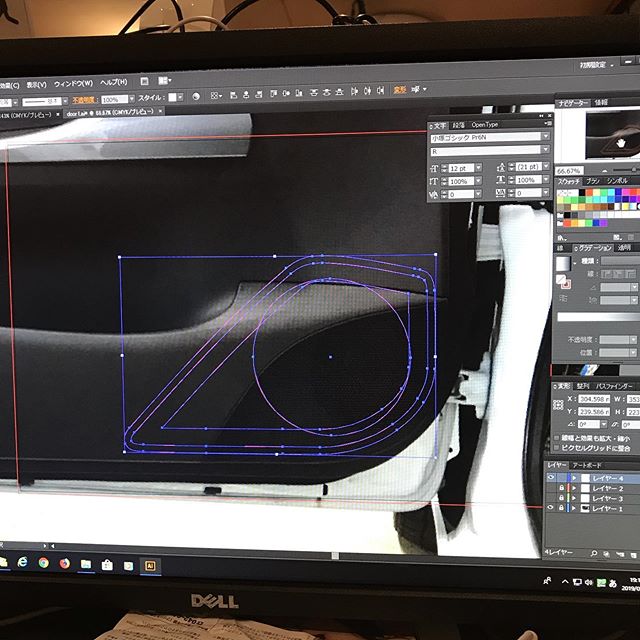The width and height of the screenshot is (640, 640).
Task: Click the horizontal align left icon
Action: [x=233, y=96]
